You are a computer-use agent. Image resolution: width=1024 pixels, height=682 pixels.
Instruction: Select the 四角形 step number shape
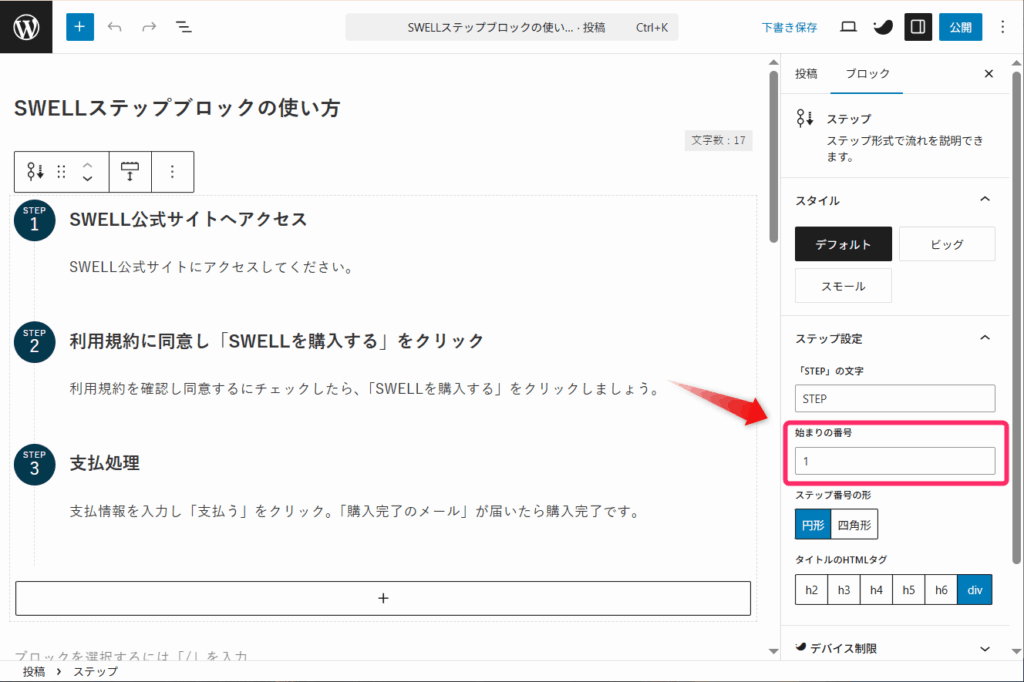click(x=854, y=524)
